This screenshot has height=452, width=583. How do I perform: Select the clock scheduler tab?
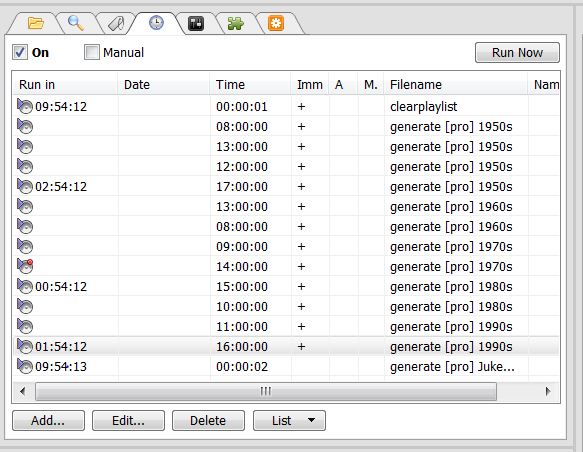156,23
